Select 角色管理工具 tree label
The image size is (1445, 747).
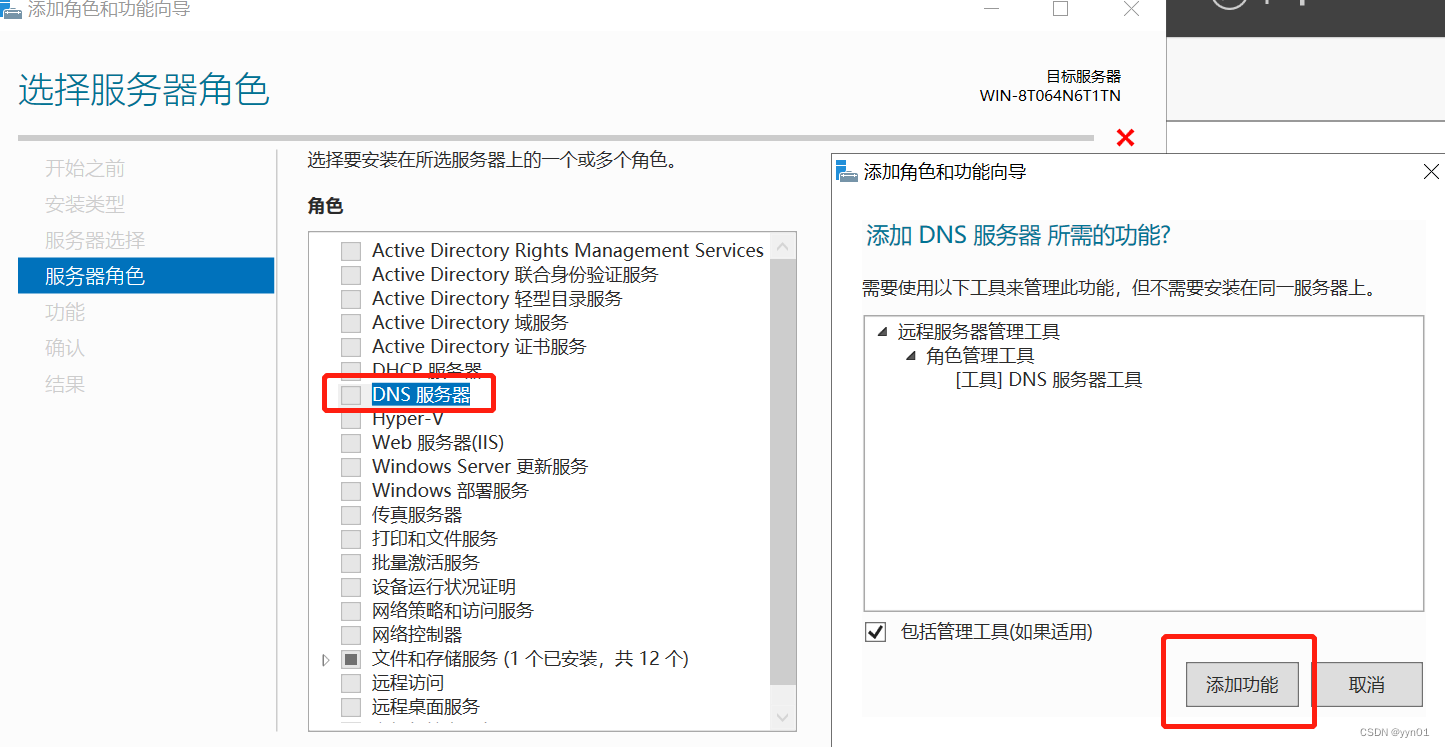pos(980,356)
